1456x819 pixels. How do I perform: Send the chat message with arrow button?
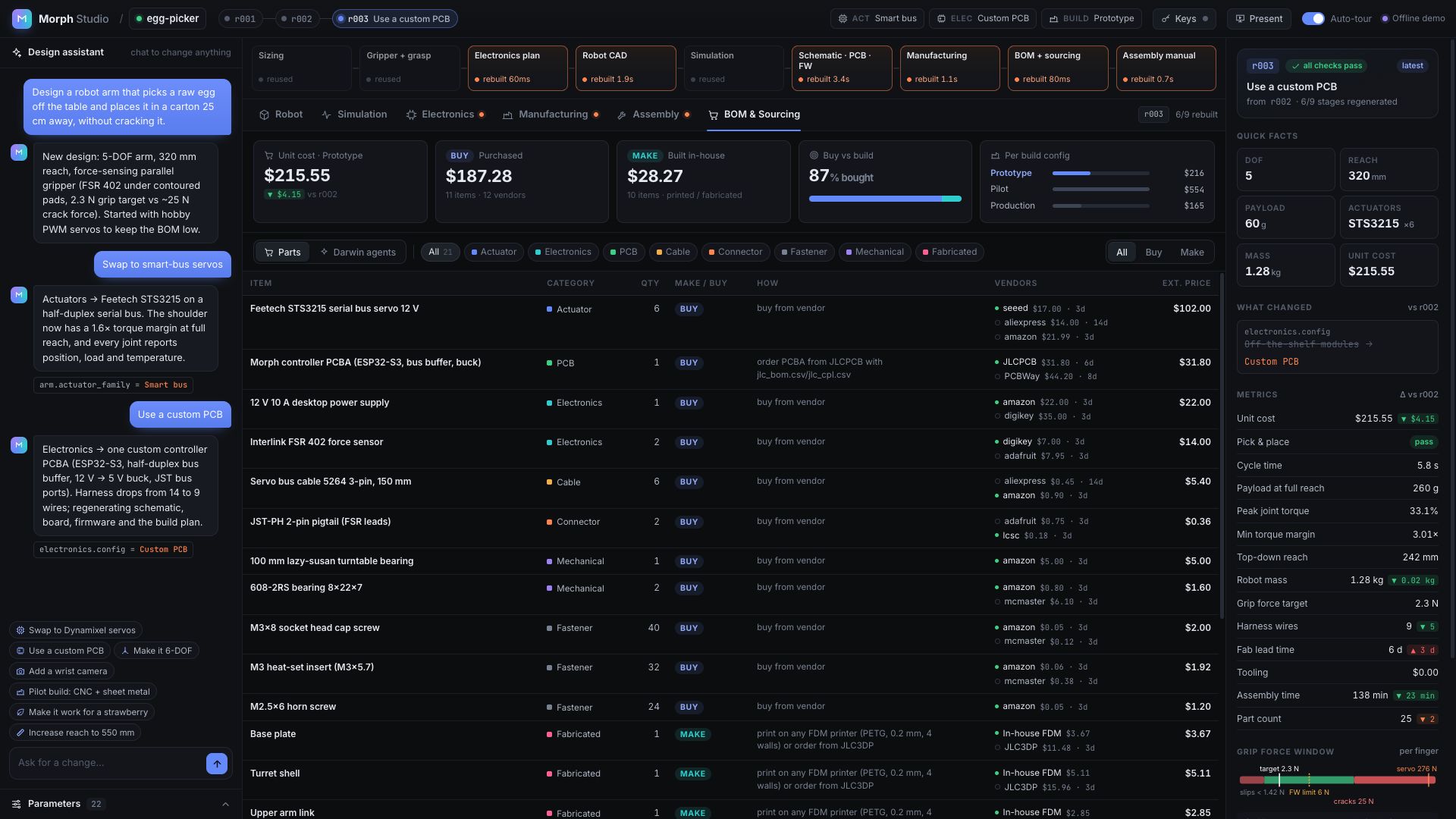coord(217,764)
